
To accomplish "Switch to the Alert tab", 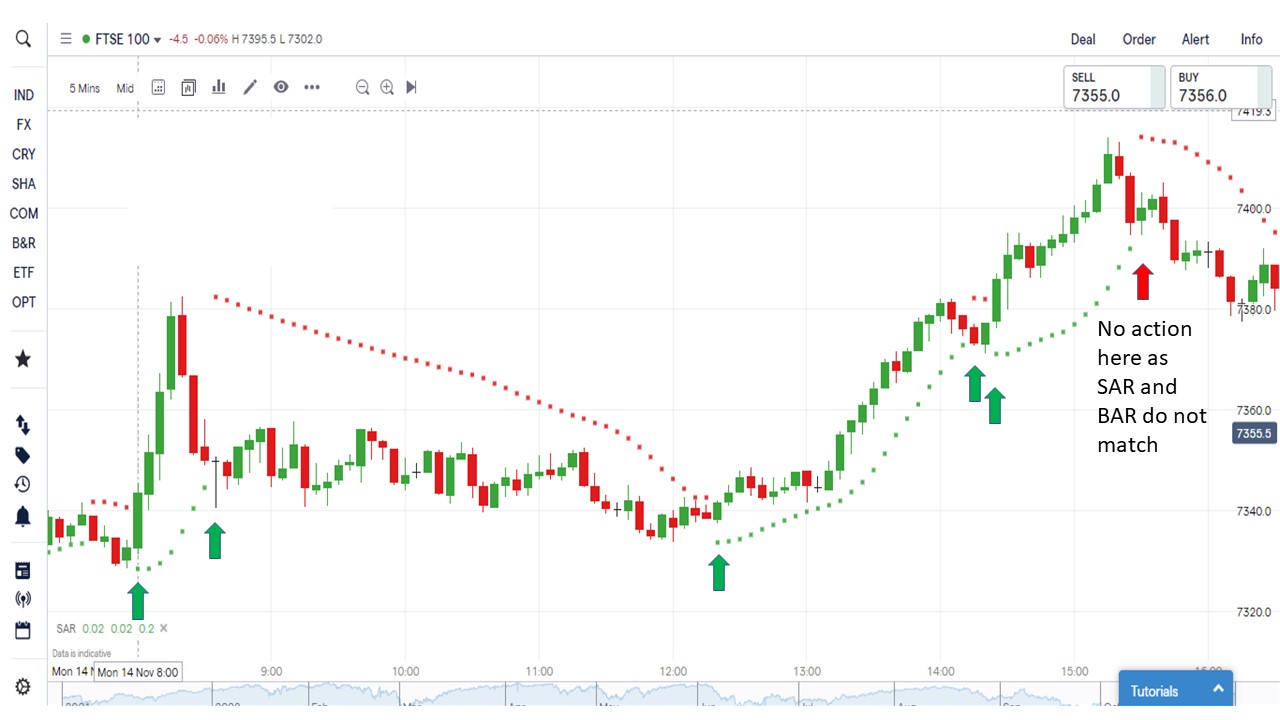I will click(x=1196, y=39).
